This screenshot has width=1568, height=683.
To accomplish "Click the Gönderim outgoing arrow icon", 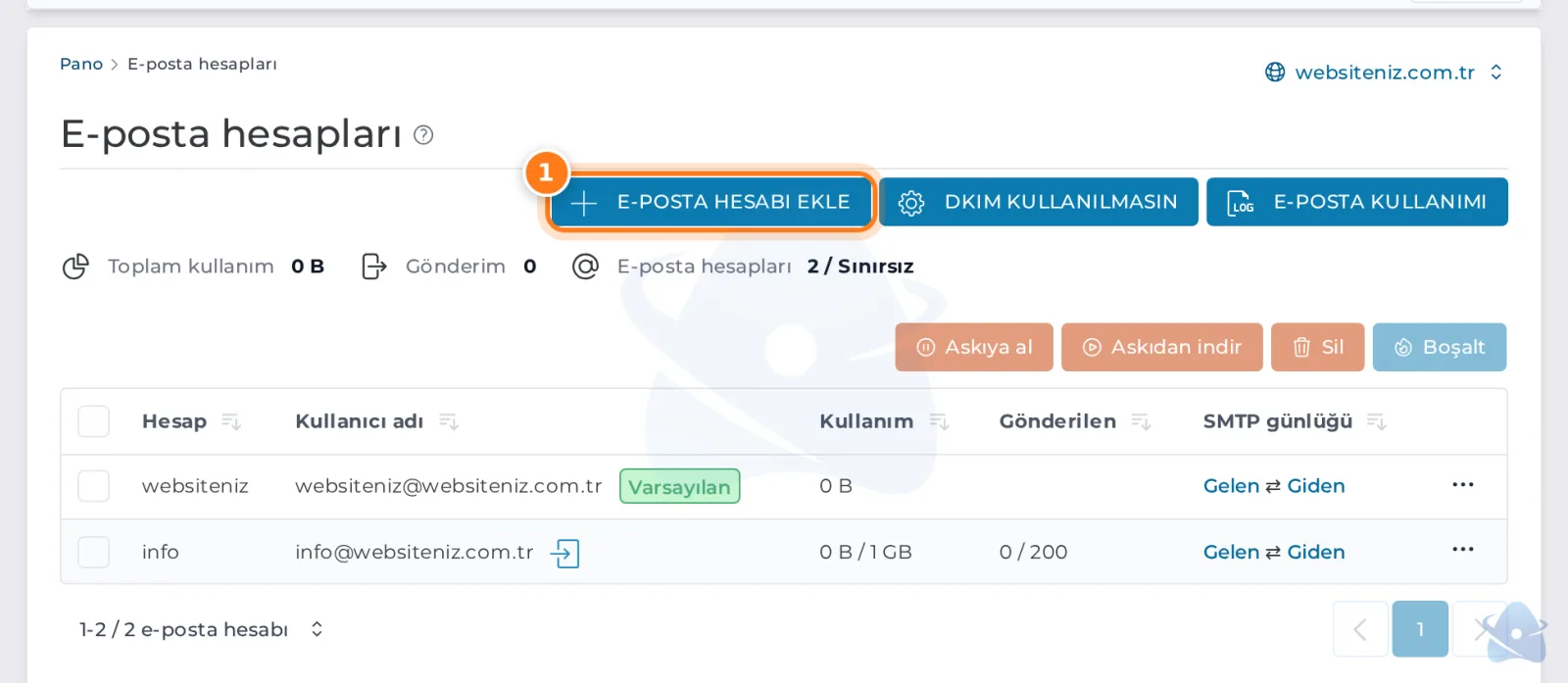I will [x=374, y=267].
